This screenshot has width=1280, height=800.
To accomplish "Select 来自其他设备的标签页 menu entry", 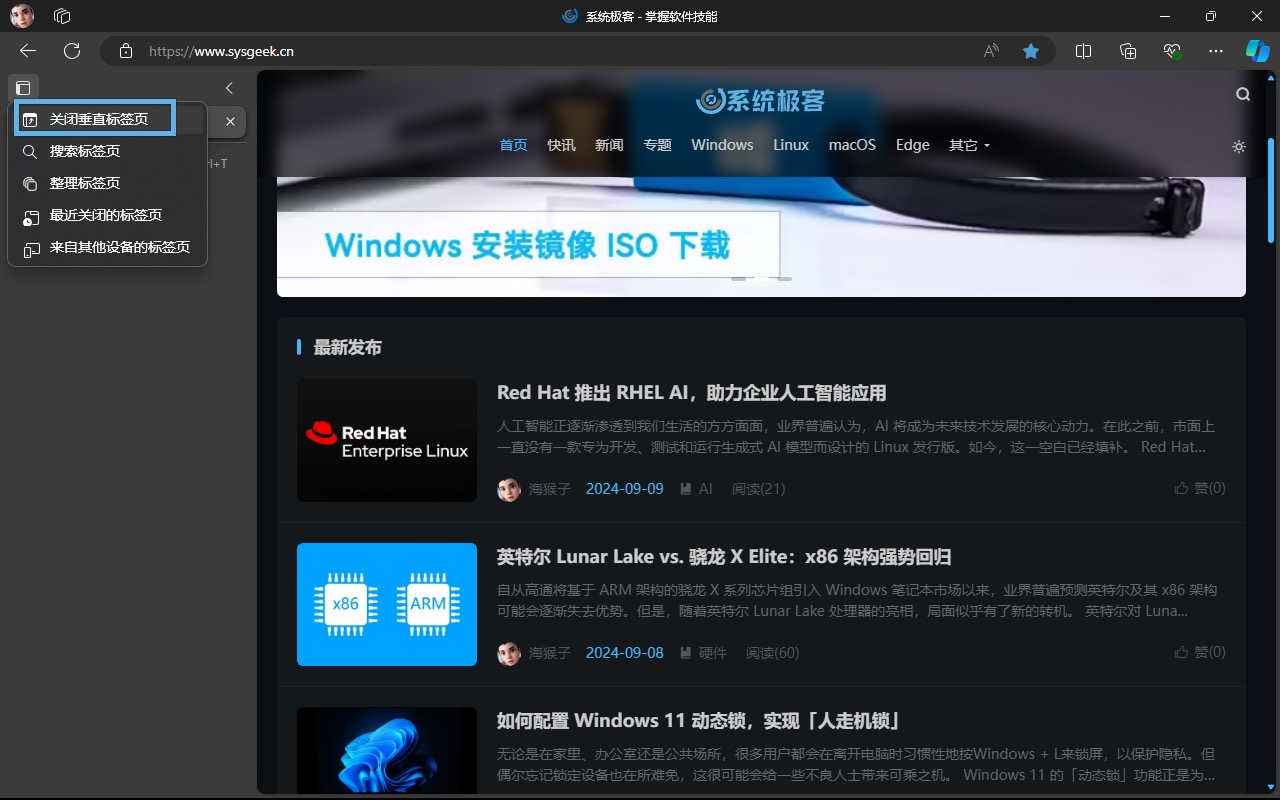I will tap(107, 247).
